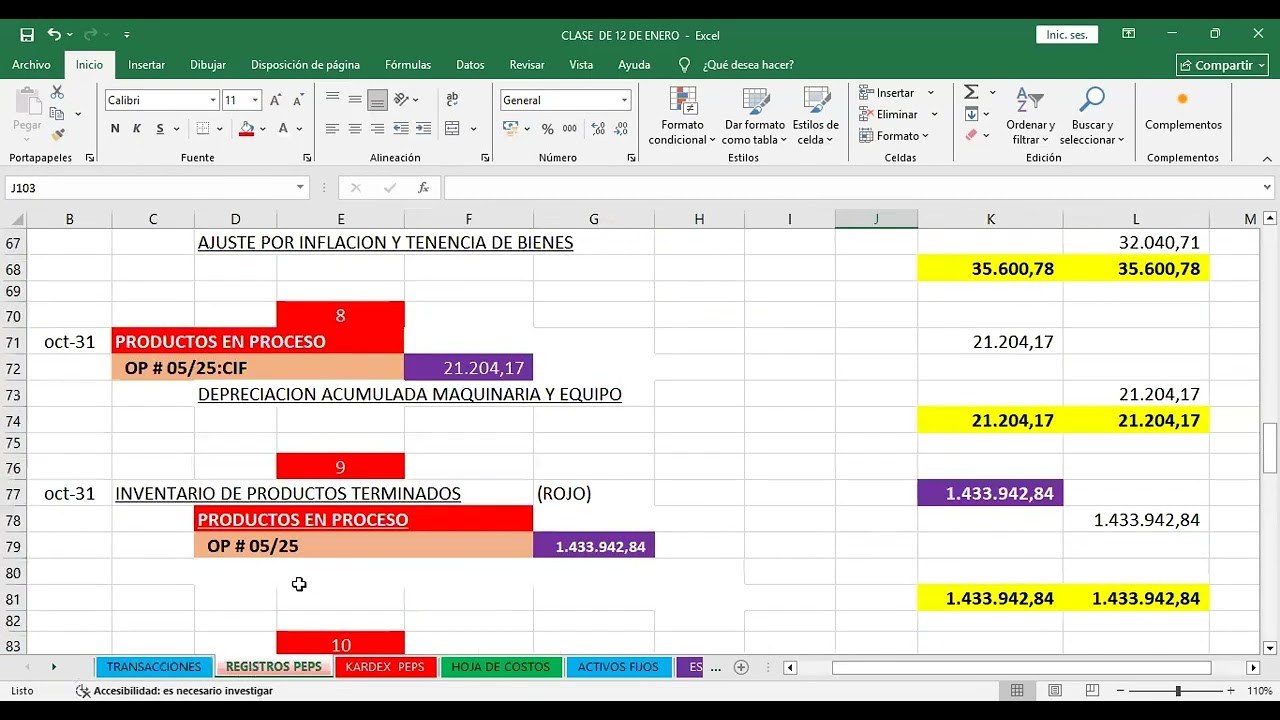Screen dimensions: 1280x720
Task: Undo the last action
Action: [x=54, y=35]
